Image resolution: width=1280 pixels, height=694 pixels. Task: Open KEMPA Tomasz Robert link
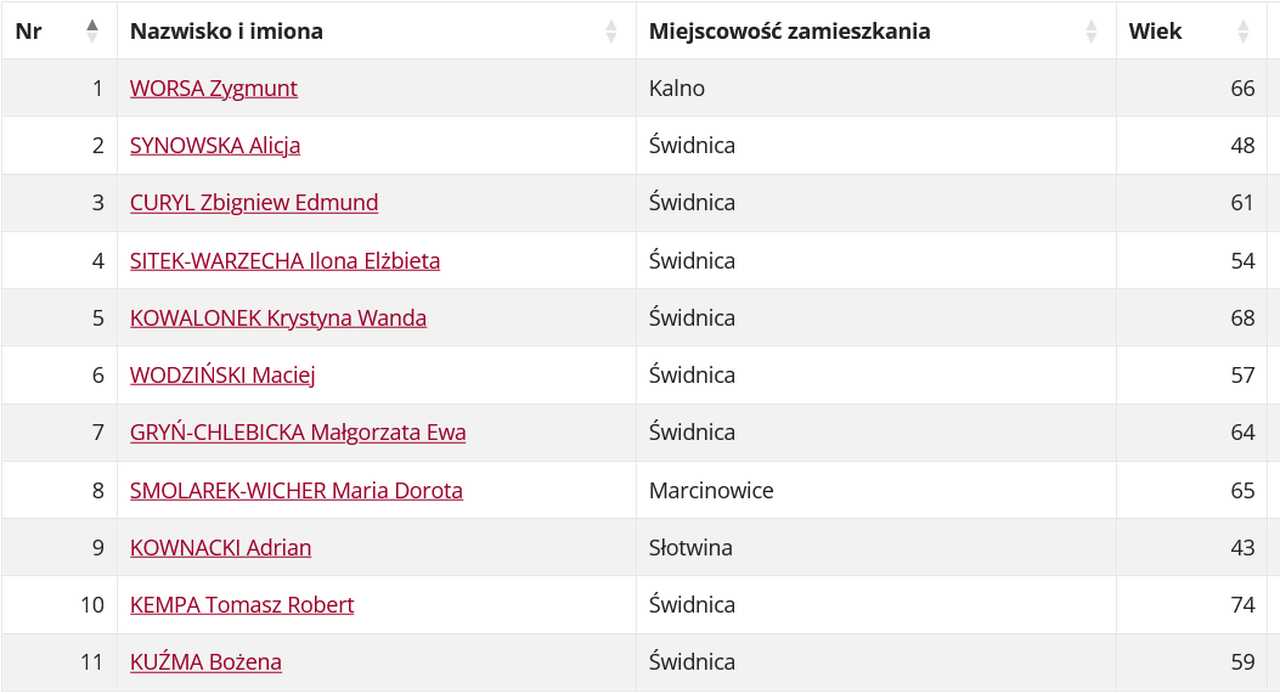point(242,604)
